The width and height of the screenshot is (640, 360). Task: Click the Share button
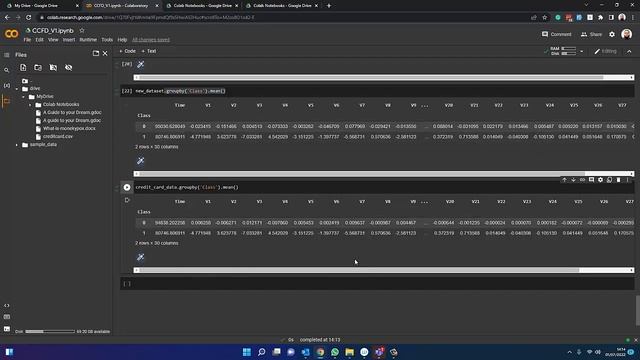click(591, 34)
